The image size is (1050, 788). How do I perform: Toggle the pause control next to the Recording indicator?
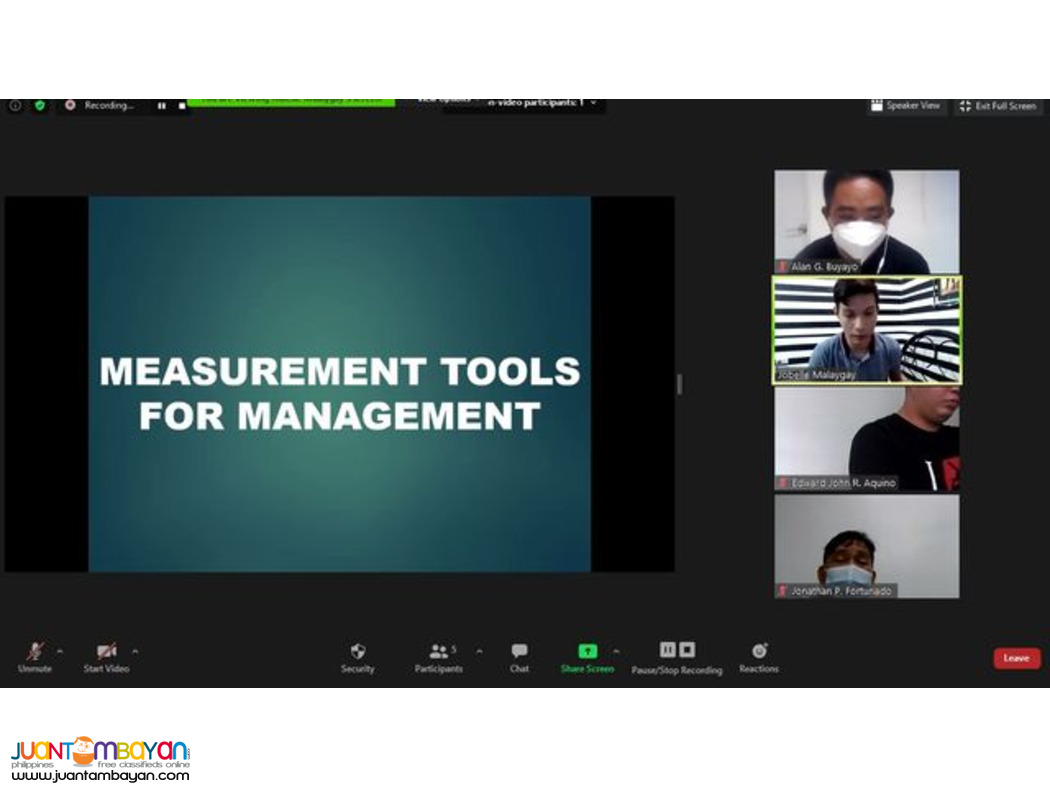point(161,107)
